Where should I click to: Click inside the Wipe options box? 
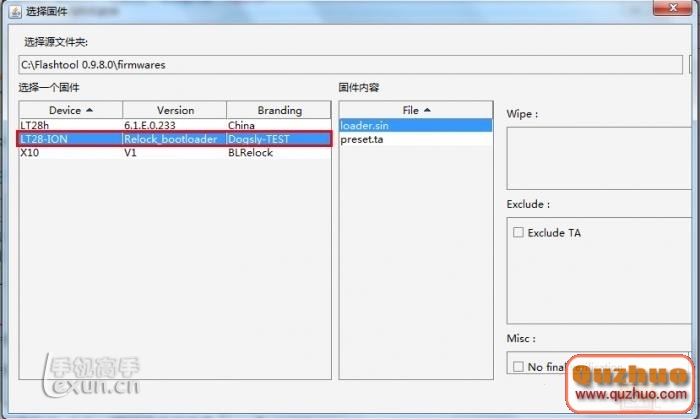pyautogui.click(x=599, y=158)
